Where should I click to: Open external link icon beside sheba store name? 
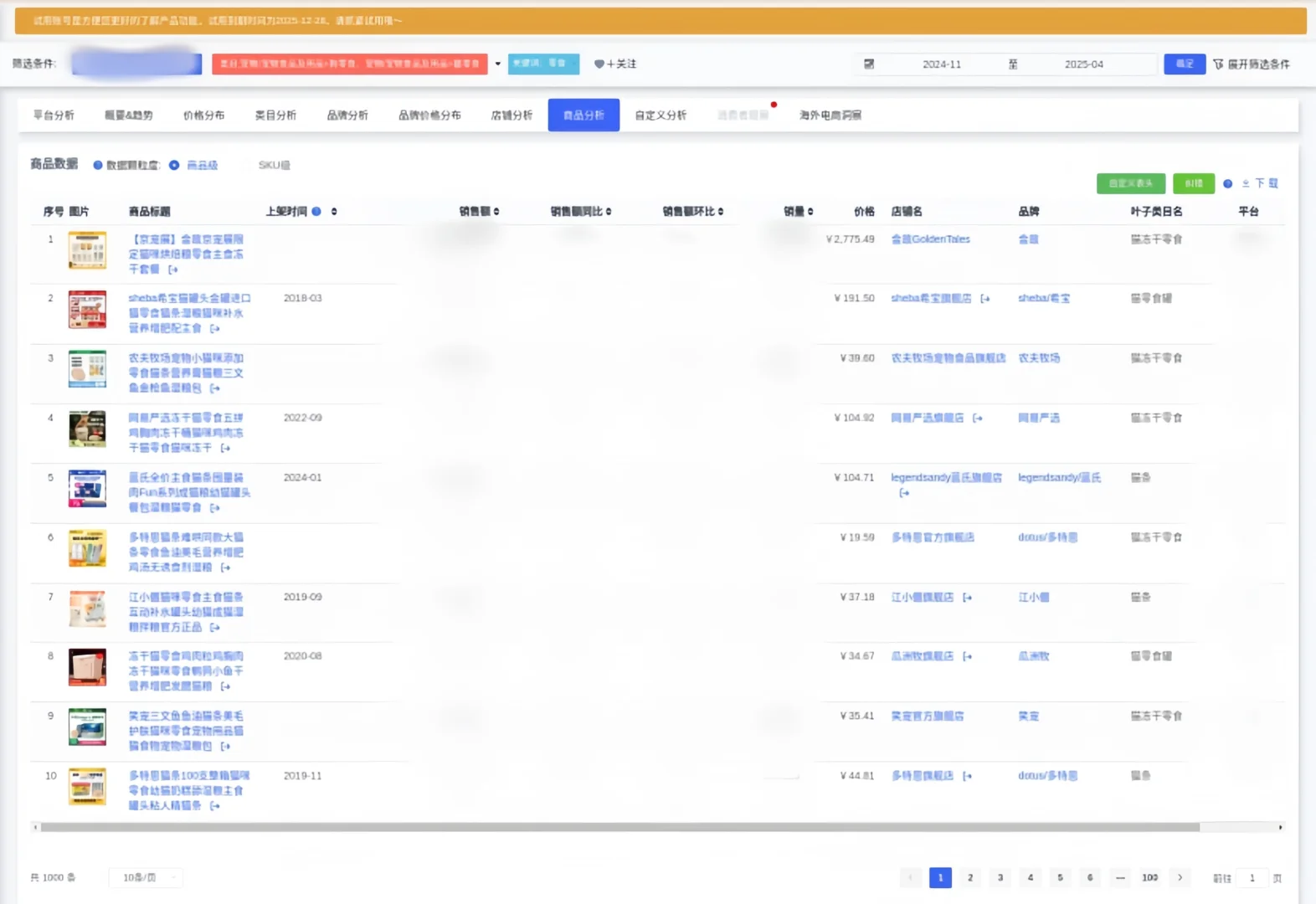985,299
